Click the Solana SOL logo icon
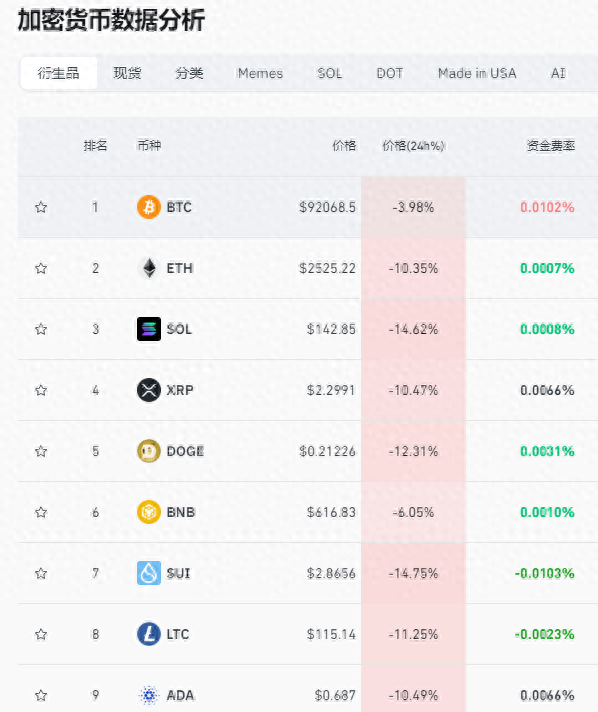This screenshot has height=712, width=598. pos(149,329)
